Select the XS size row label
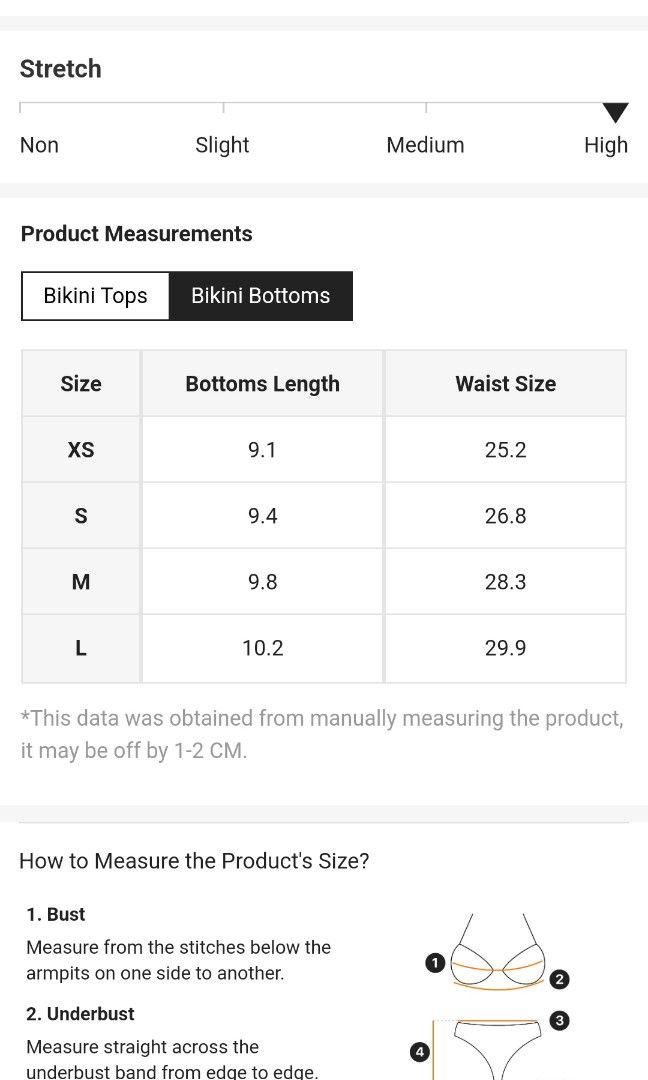648x1080 pixels. [81, 450]
